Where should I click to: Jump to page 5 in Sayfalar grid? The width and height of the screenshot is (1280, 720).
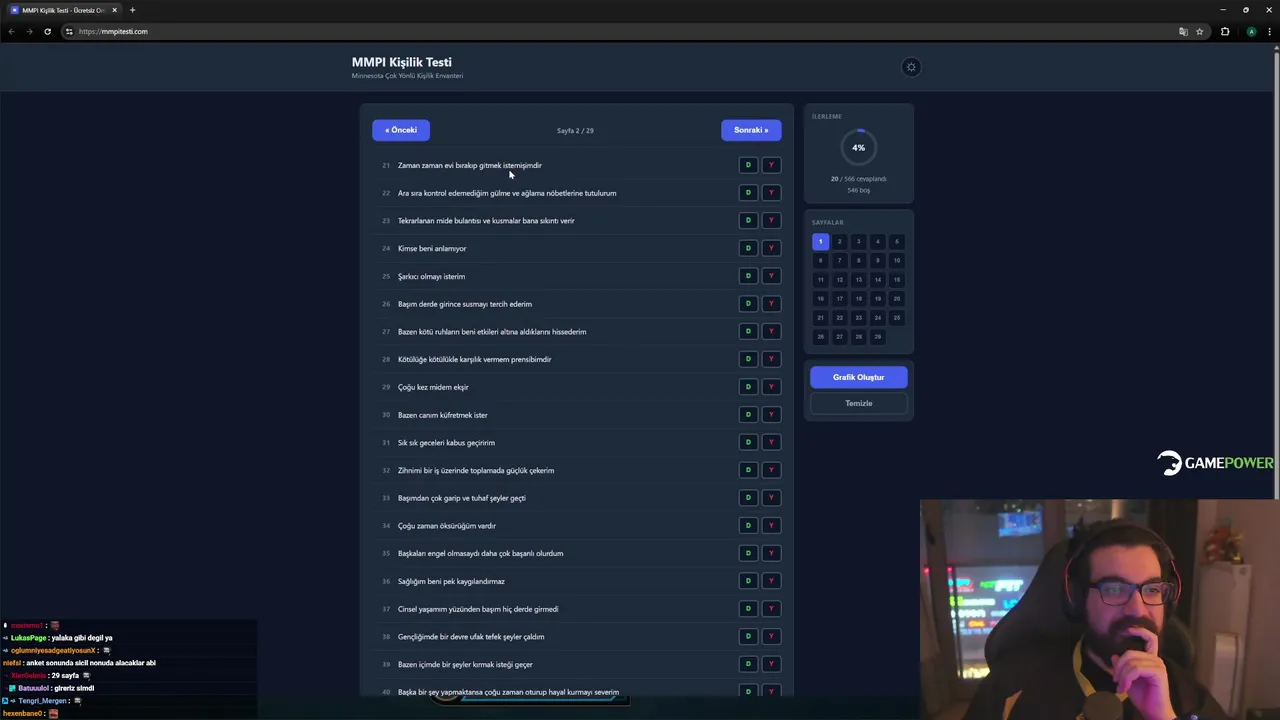click(x=896, y=241)
